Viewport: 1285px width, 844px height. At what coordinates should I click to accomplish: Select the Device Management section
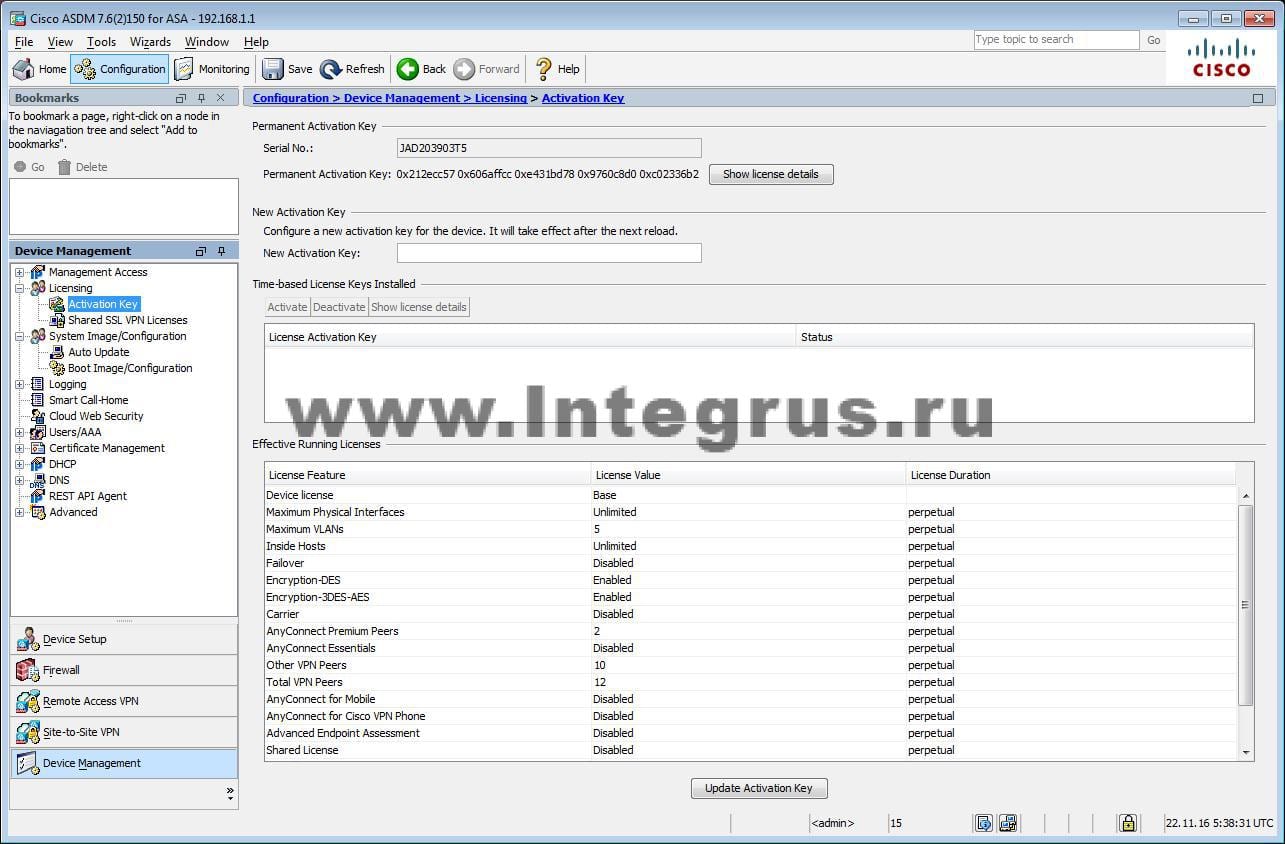[124, 763]
